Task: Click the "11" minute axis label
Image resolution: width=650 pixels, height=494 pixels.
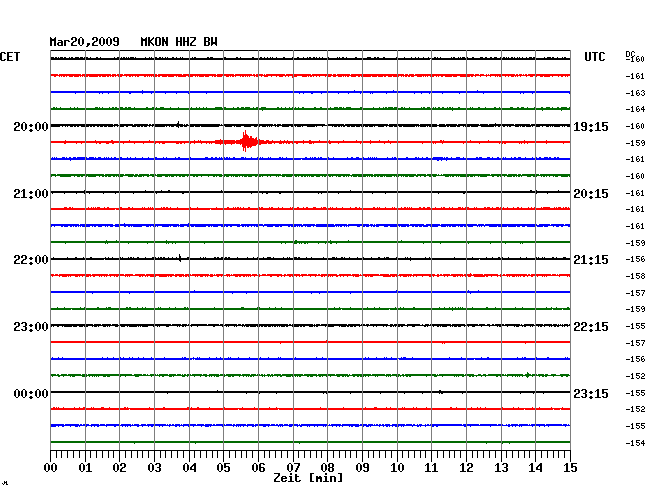Action: [x=431, y=468]
